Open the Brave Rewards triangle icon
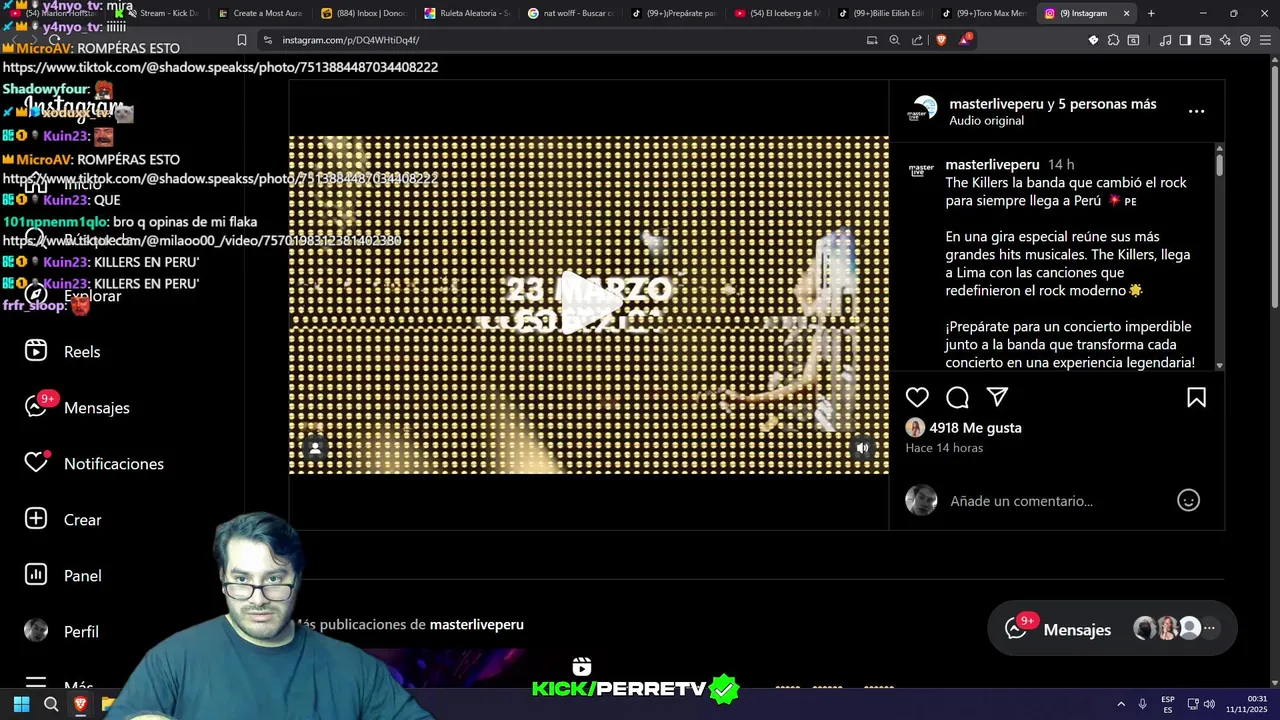 tap(965, 40)
